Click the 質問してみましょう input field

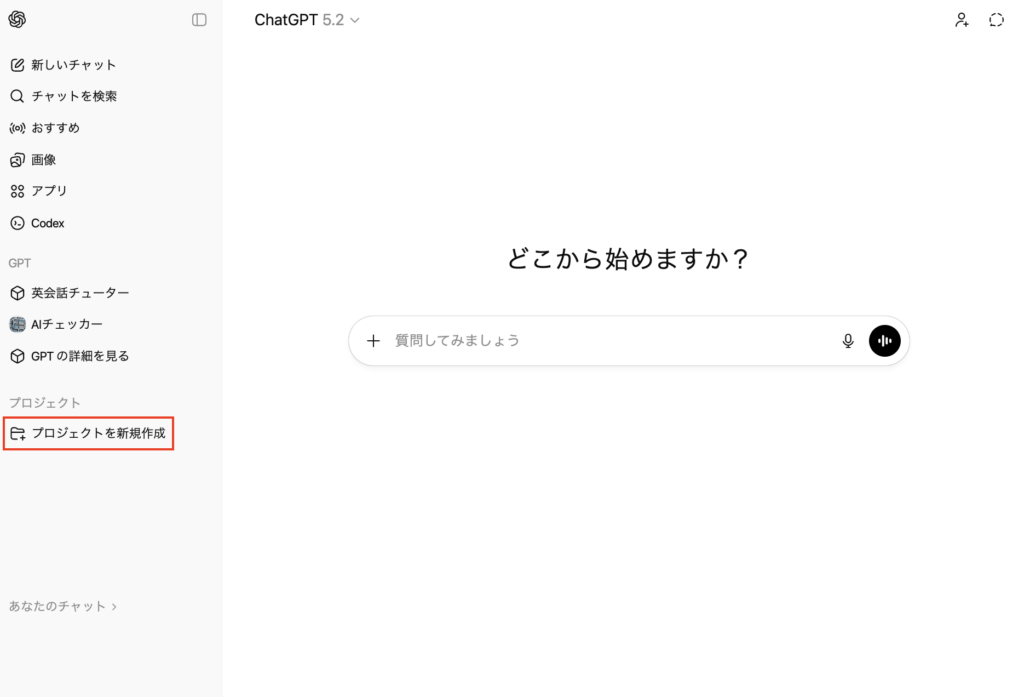(600, 341)
